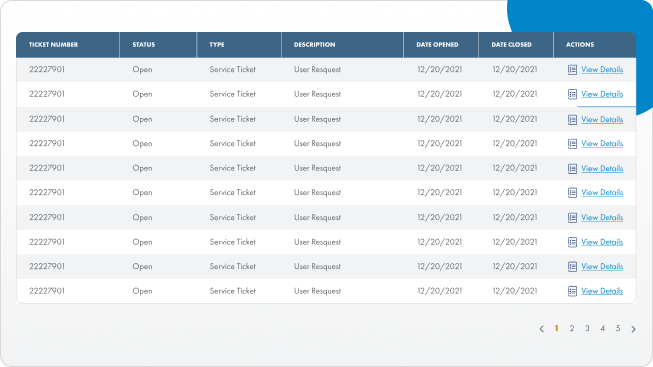Sort by the Status column header
The height and width of the screenshot is (367, 653).
144,45
